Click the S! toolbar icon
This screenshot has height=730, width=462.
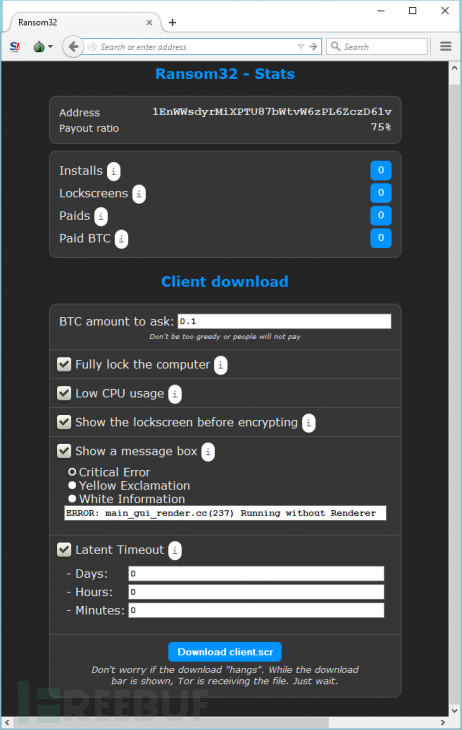pos(15,47)
